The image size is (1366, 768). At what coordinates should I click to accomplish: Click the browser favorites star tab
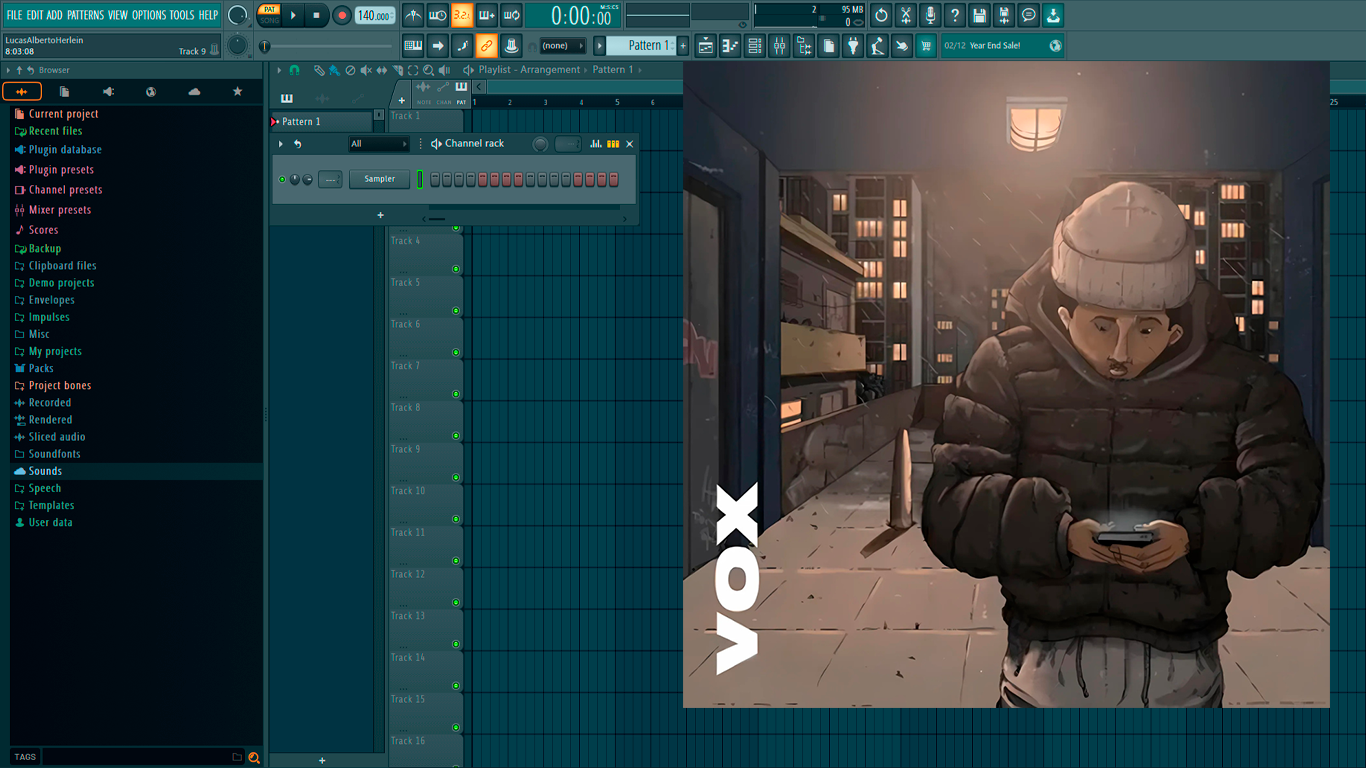[x=237, y=92]
